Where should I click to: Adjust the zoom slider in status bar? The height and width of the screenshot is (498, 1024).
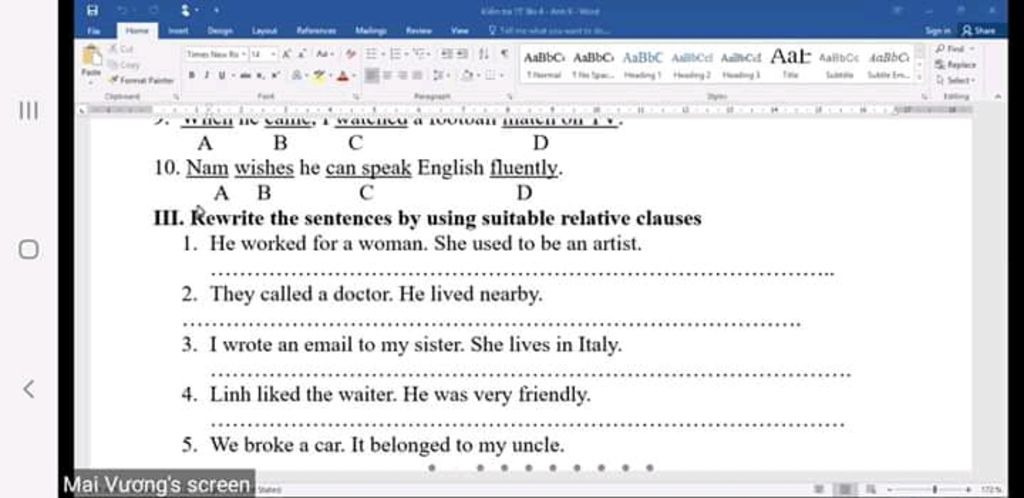[935, 489]
